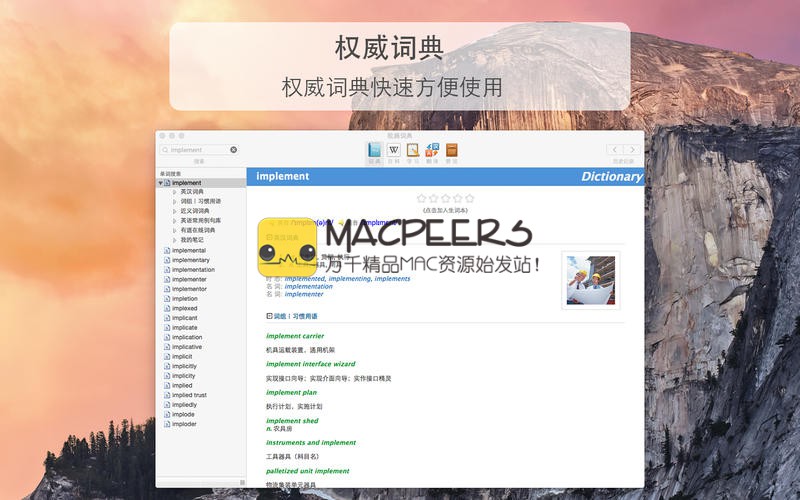
Task: Click 点击加入生词本 to add to wordbook
Action: [445, 210]
